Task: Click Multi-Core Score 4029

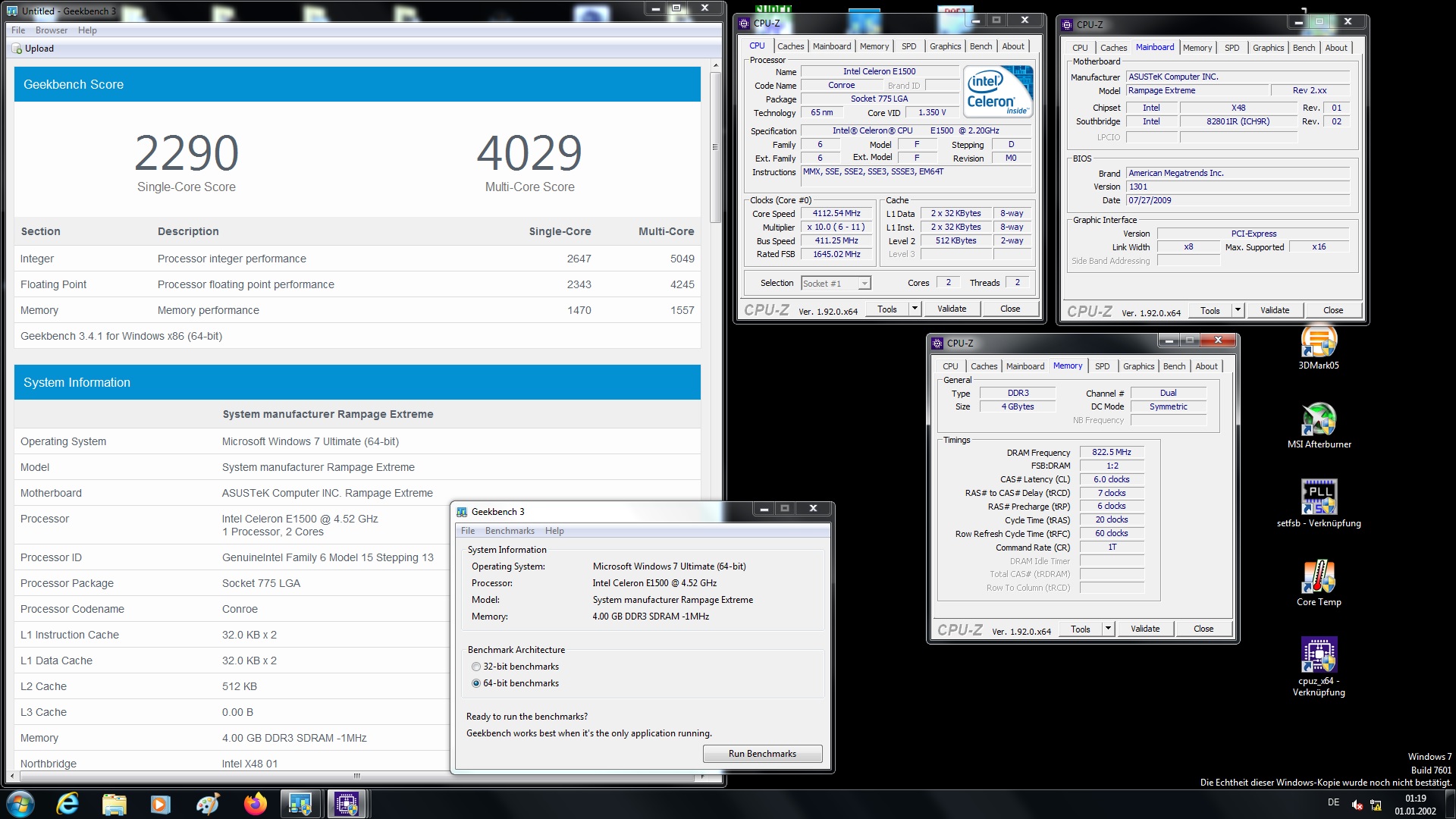Action: tap(529, 152)
